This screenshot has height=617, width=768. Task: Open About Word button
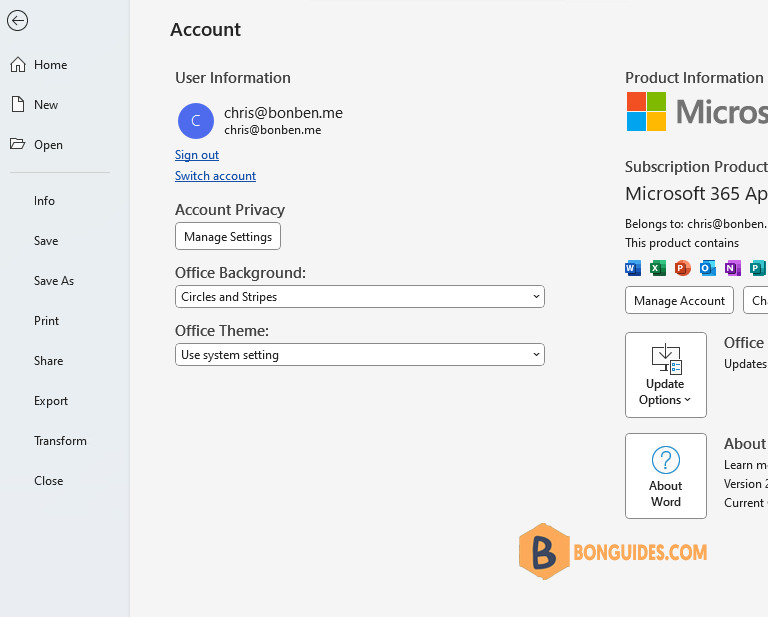(666, 476)
